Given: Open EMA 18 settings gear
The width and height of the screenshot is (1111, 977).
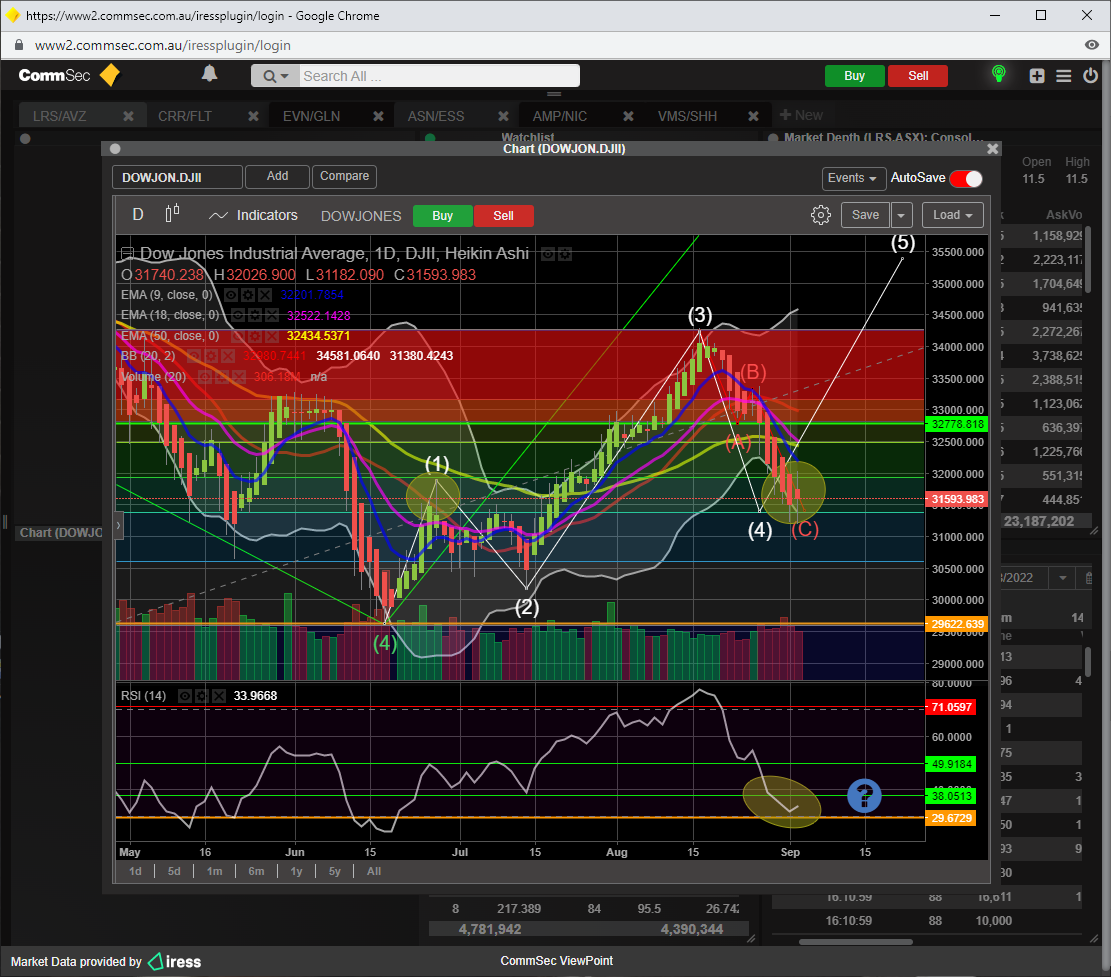Looking at the screenshot, I should tap(255, 315).
